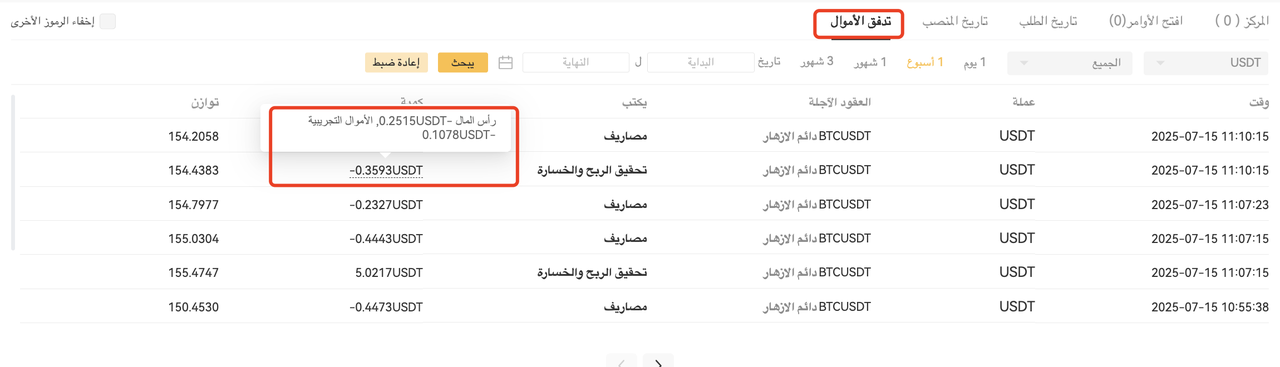Expand the USDT currency dropdown
Screen dimensions: 1280x367
pos(1206,63)
